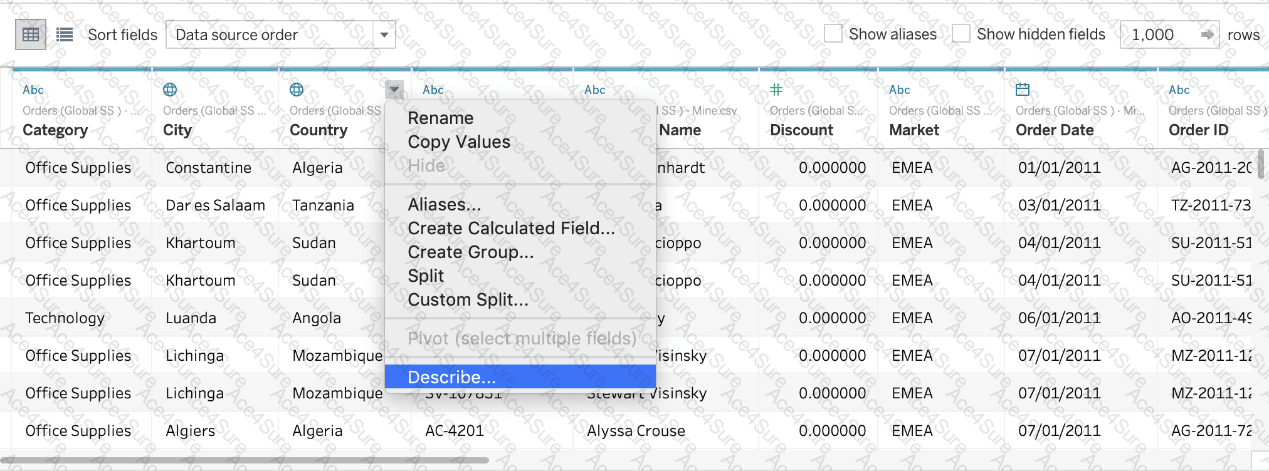Switch to metadata list view icon
1269x471 pixels.
pos(65,34)
